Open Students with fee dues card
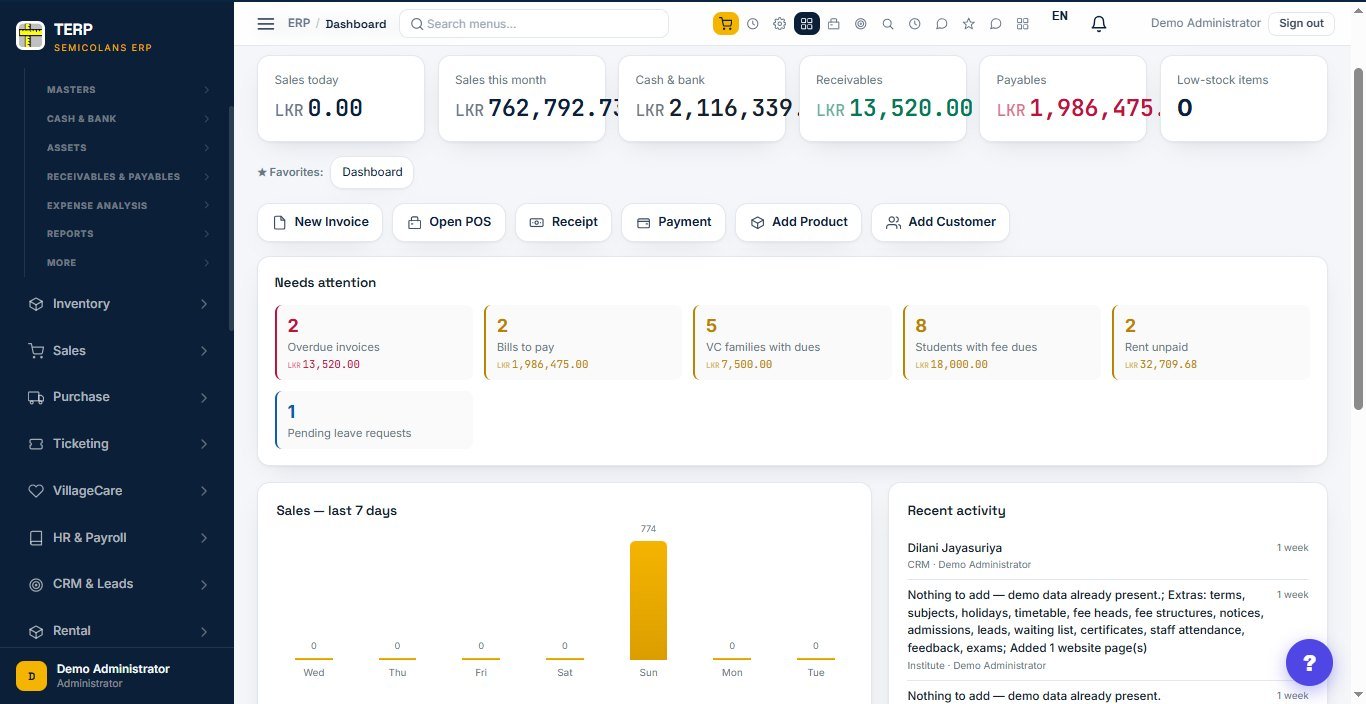 coord(1001,342)
